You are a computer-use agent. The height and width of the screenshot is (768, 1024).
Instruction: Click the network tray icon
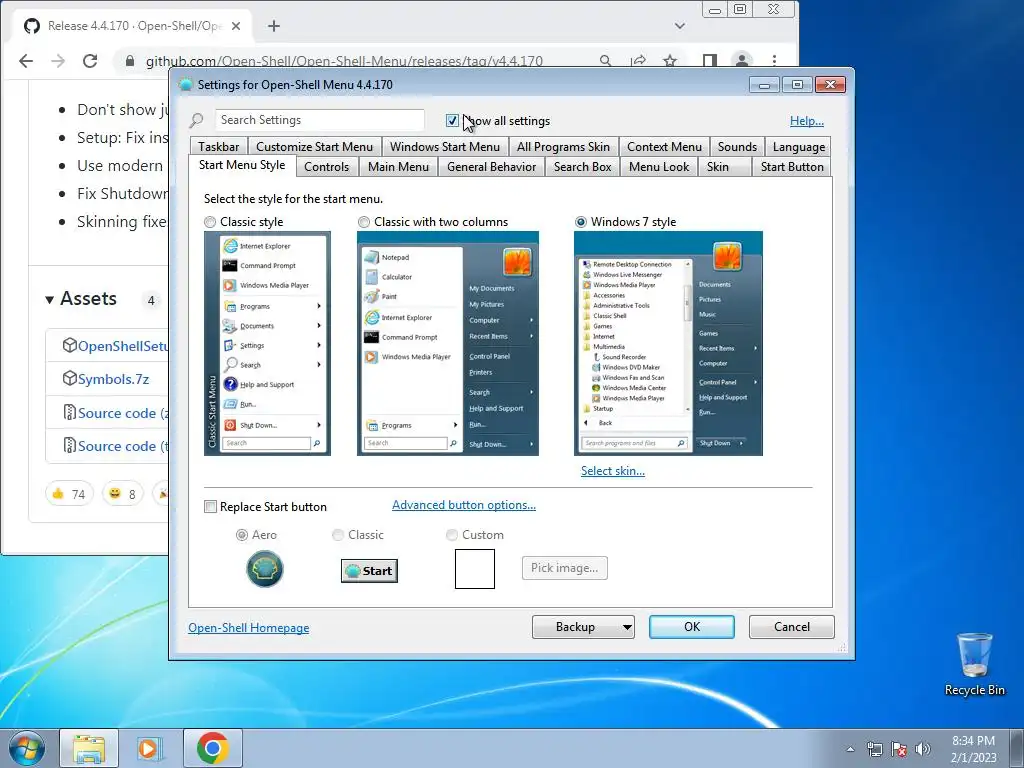click(874, 748)
